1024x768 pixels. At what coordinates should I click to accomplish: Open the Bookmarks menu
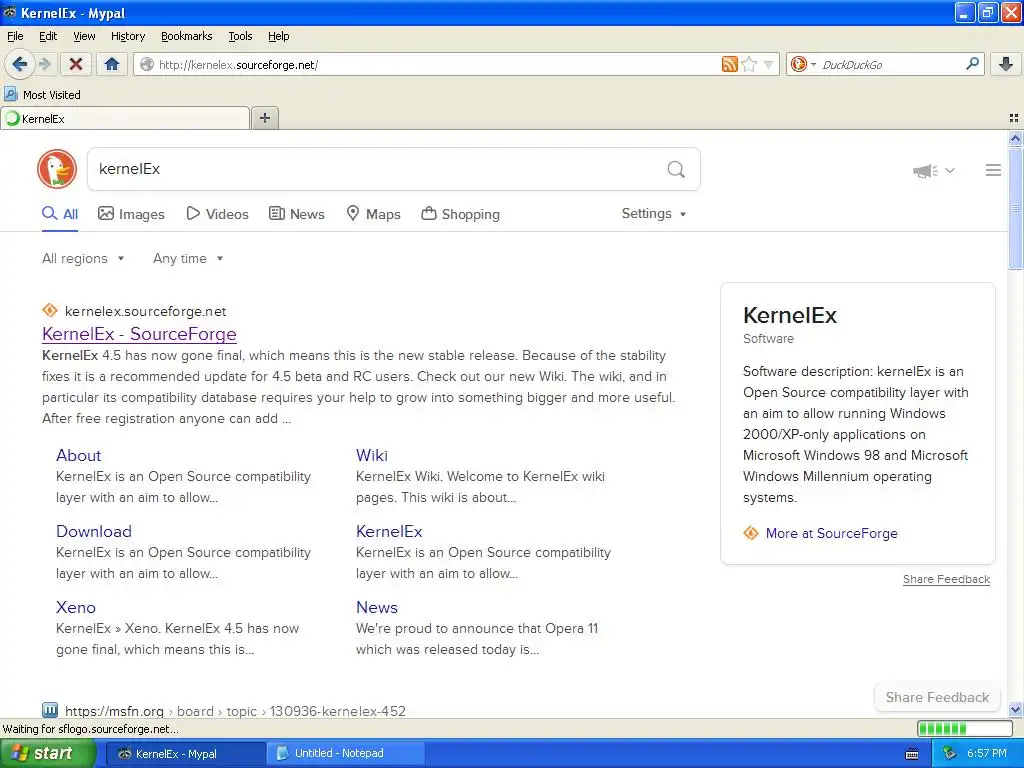pyautogui.click(x=186, y=36)
